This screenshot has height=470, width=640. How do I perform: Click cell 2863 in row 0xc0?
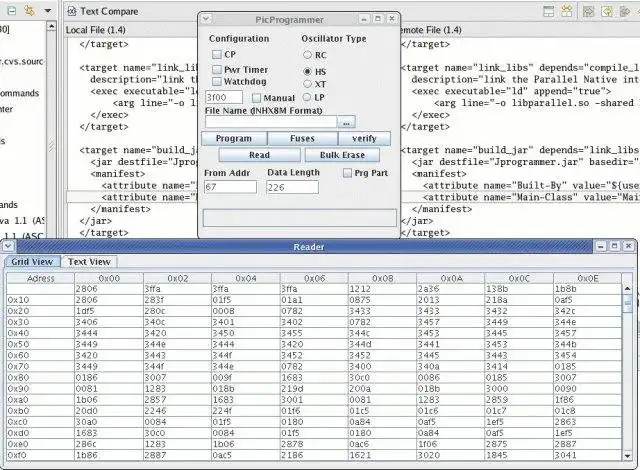(x=587, y=421)
